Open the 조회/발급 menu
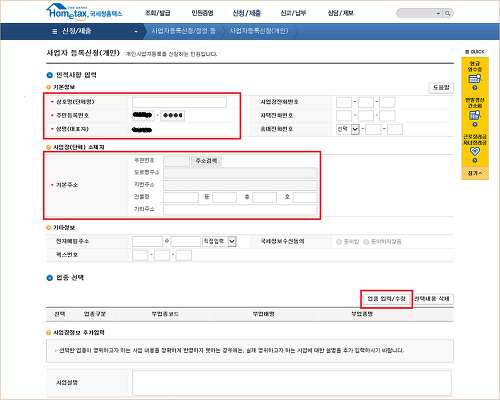Viewport: 500px width, 400px height. coord(157,13)
